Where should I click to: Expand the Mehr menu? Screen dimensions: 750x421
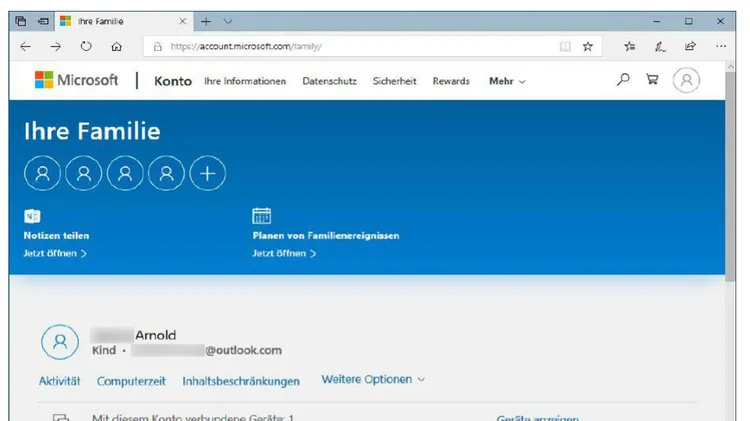(x=507, y=81)
